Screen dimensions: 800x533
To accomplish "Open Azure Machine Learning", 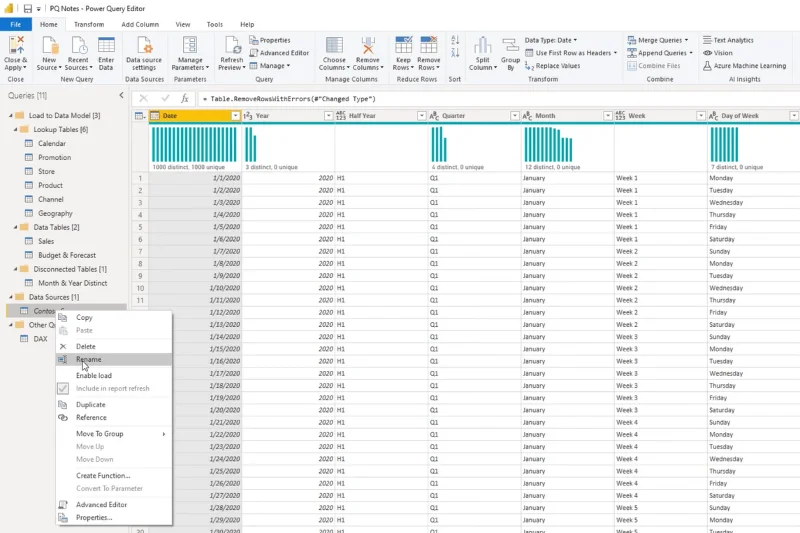I will point(744,66).
